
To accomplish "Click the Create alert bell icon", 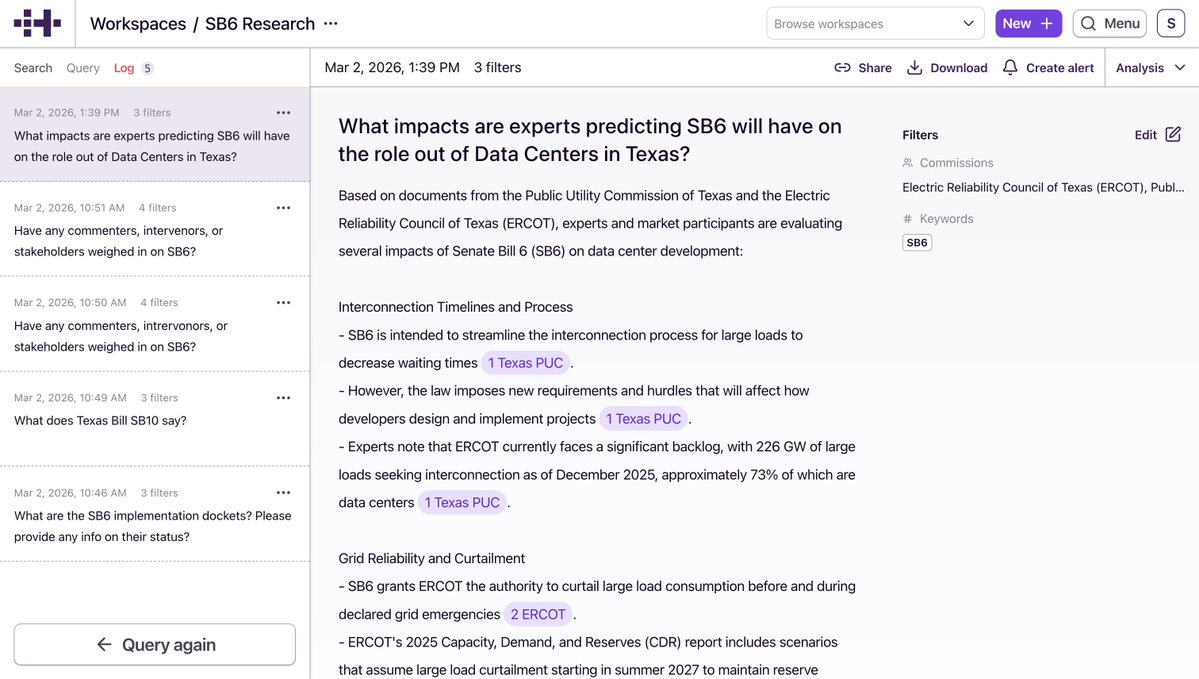I will (x=1010, y=68).
